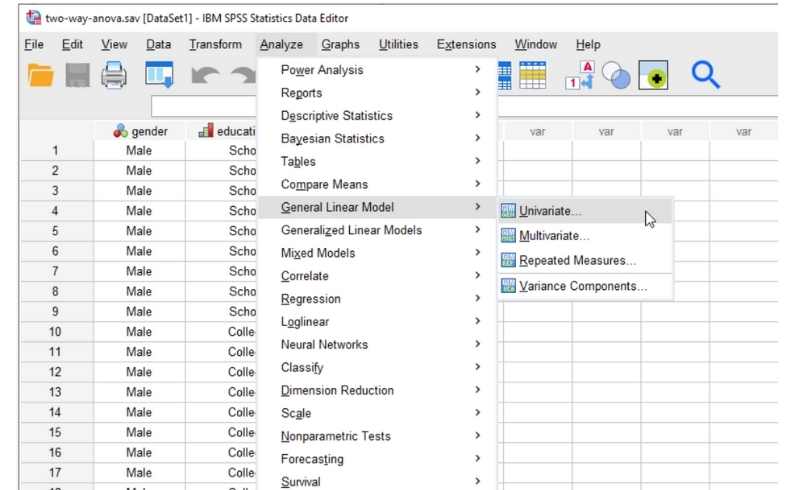Expand the Generalized Linear Models submenu

click(x=378, y=230)
